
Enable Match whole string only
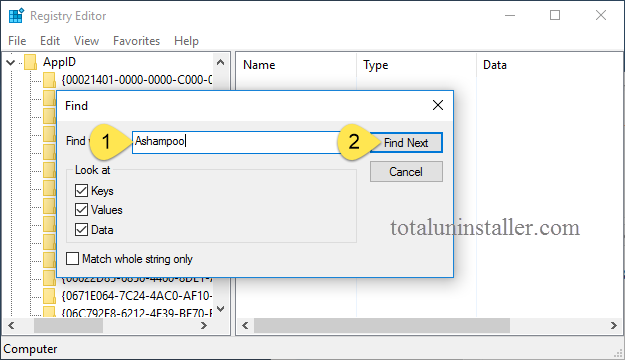[73, 259]
